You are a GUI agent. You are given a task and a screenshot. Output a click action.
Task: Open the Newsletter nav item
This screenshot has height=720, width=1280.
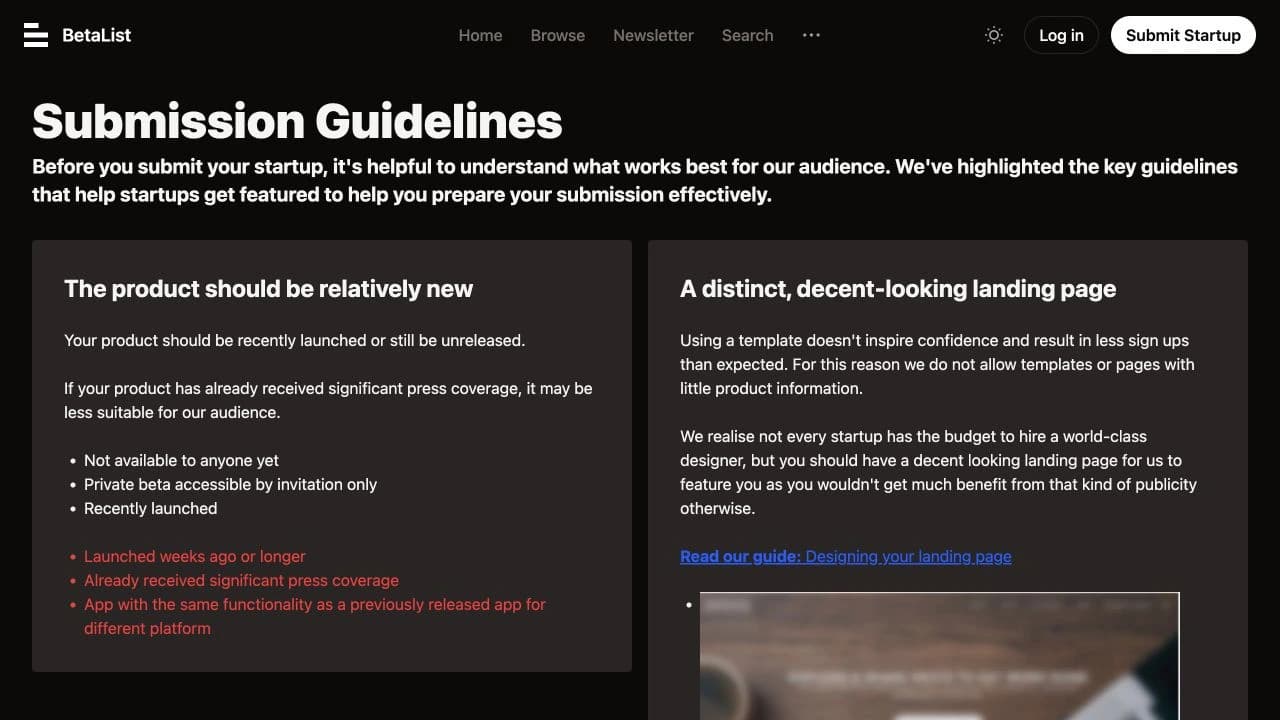[653, 35]
